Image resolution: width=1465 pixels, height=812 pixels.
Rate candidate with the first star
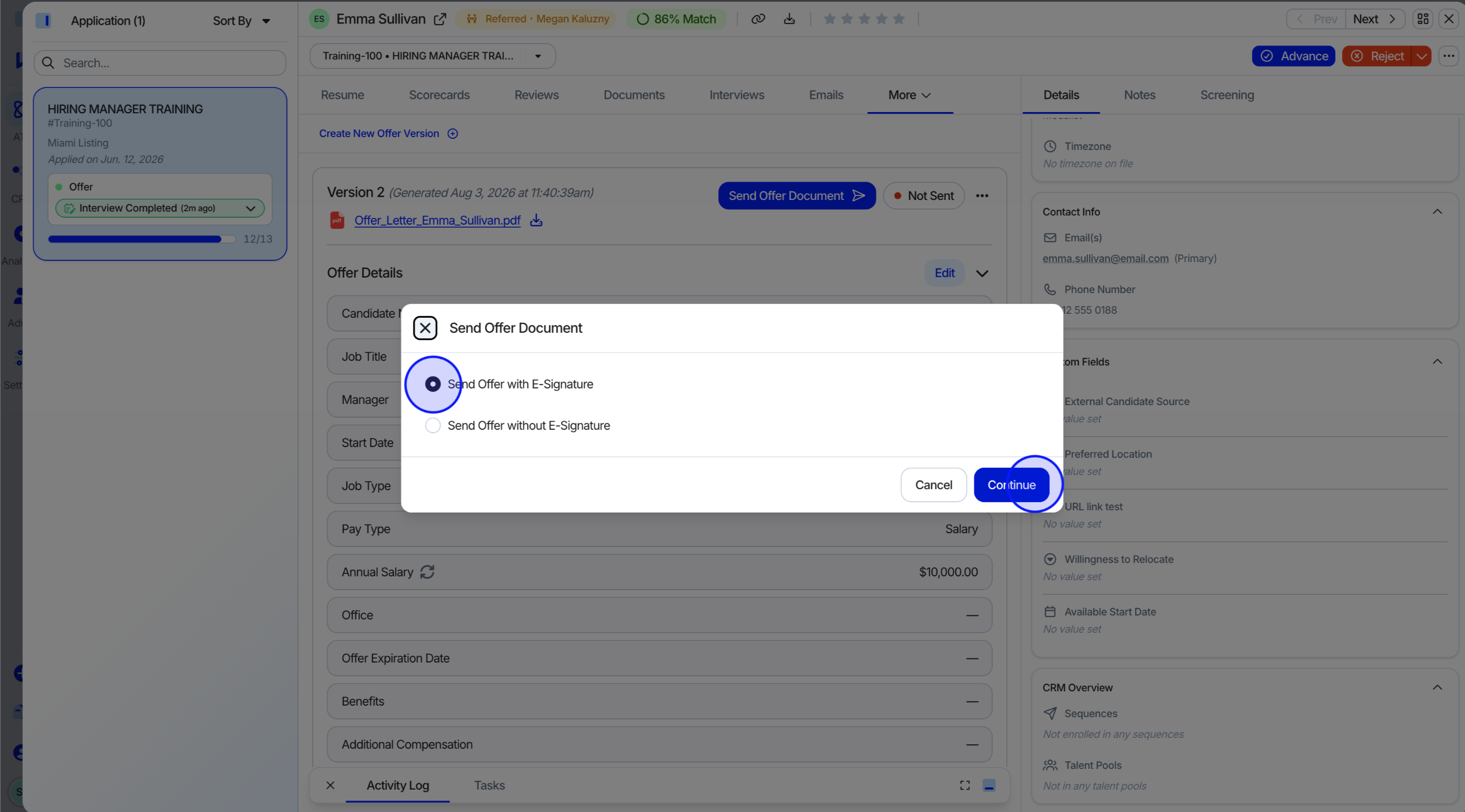829,19
